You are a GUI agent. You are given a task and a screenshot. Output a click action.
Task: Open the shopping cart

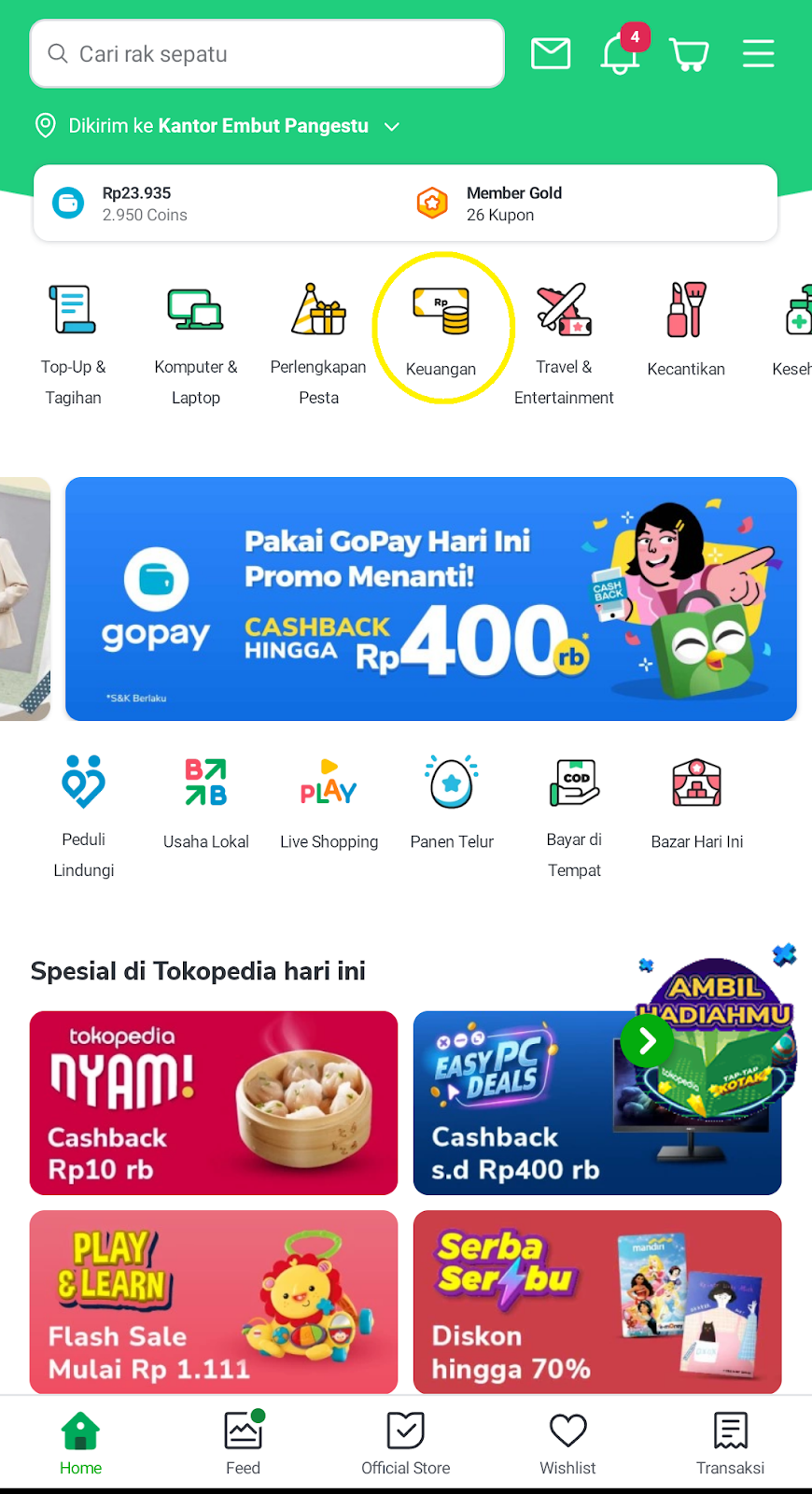point(690,55)
